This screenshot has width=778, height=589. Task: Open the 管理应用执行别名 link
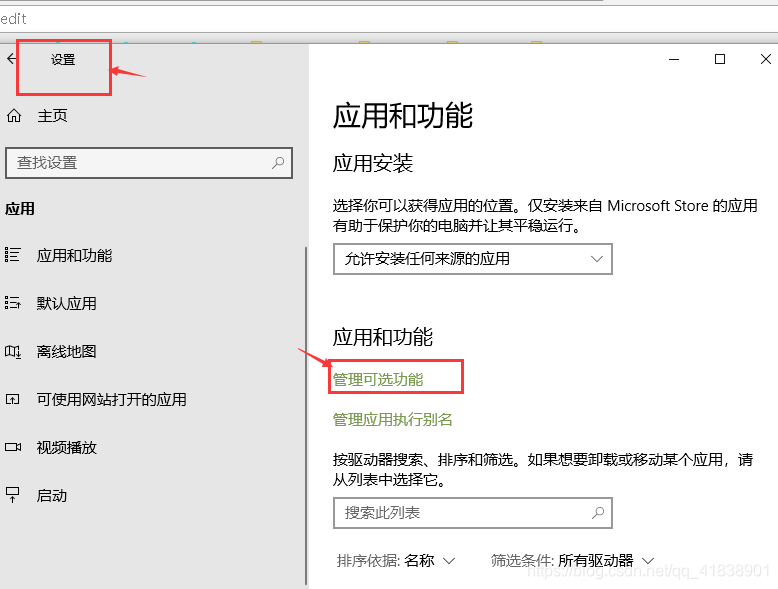click(392, 420)
